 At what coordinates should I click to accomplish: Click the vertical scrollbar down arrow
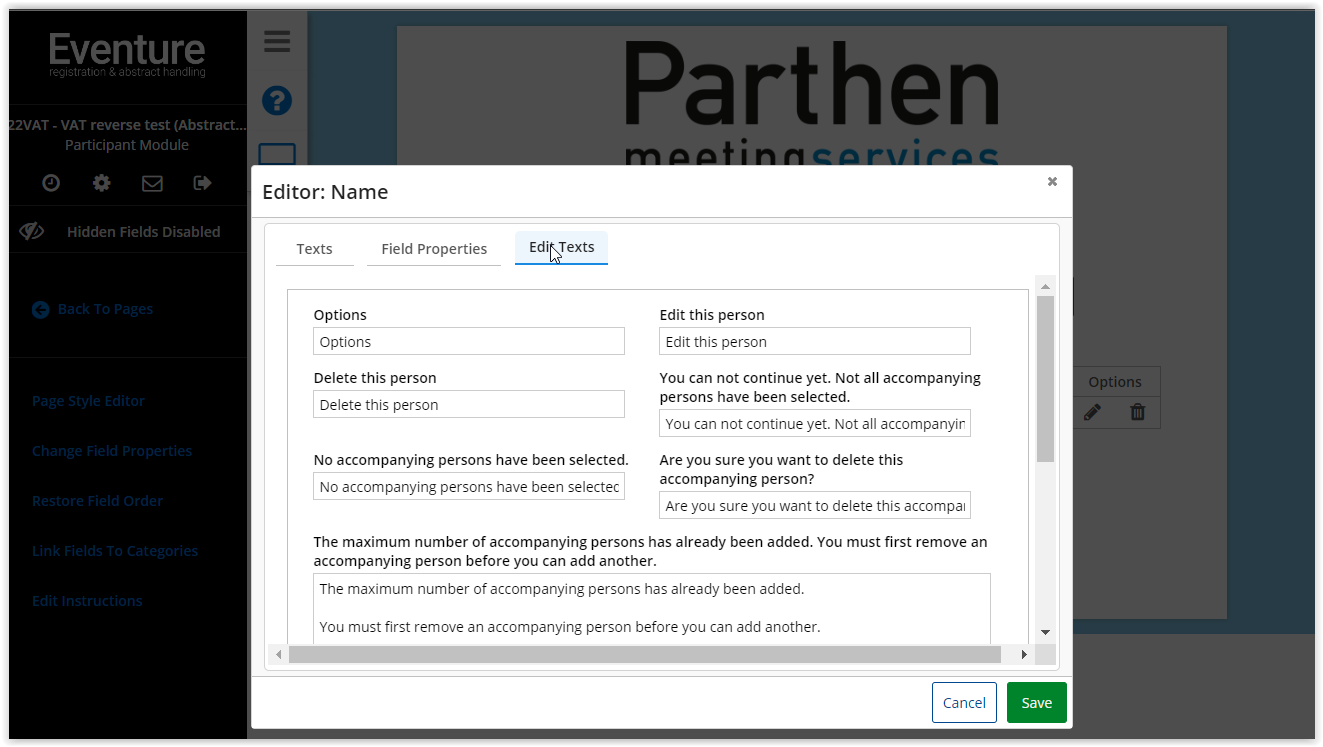tap(1045, 632)
